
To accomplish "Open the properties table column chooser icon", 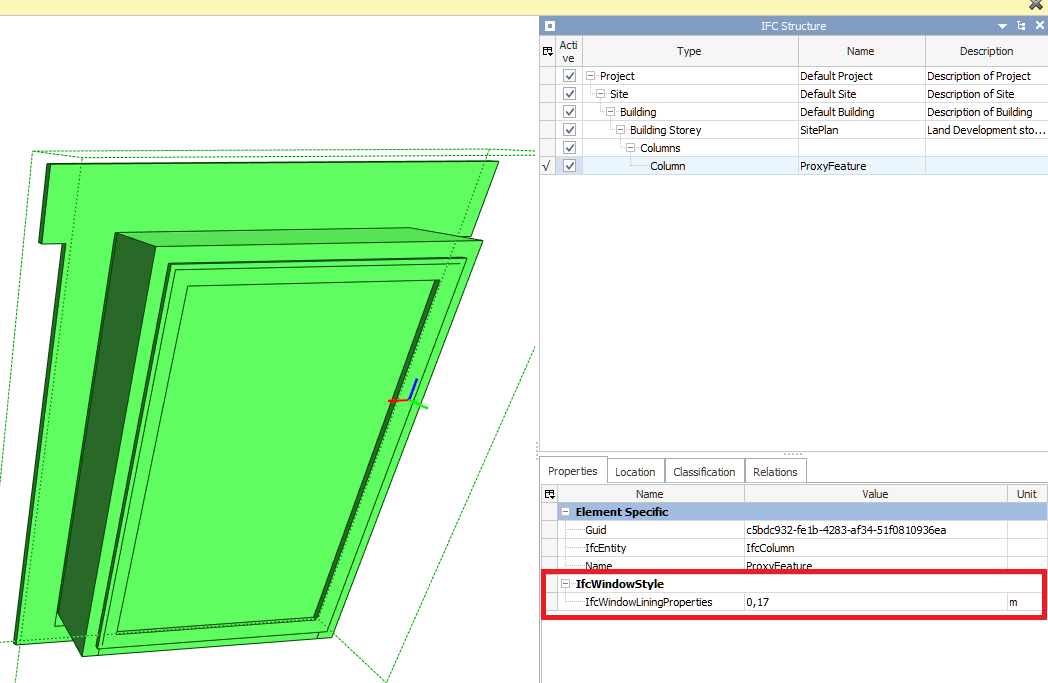I will (x=549, y=494).
